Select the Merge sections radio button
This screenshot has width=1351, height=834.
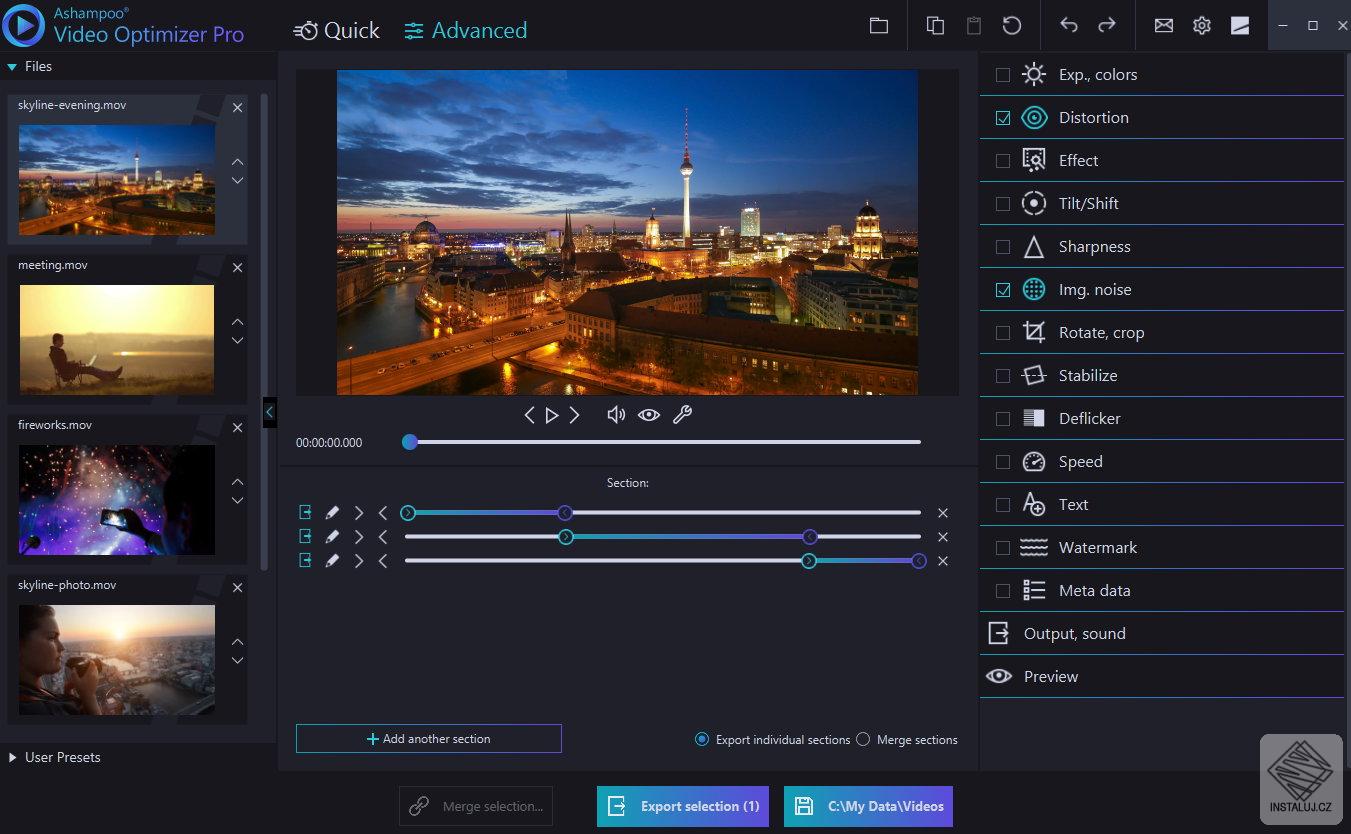[x=863, y=740]
